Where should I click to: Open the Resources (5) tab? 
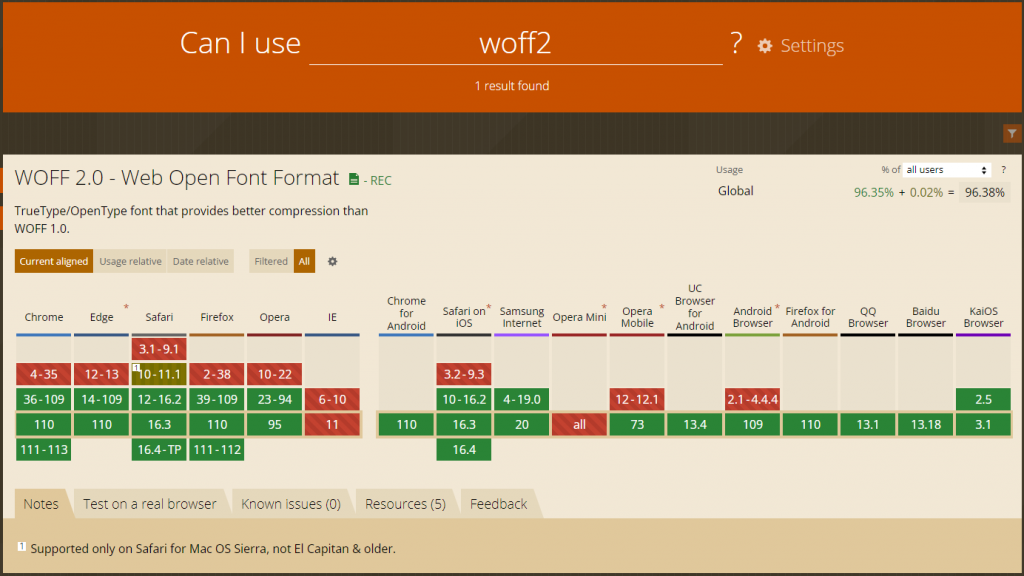point(405,504)
